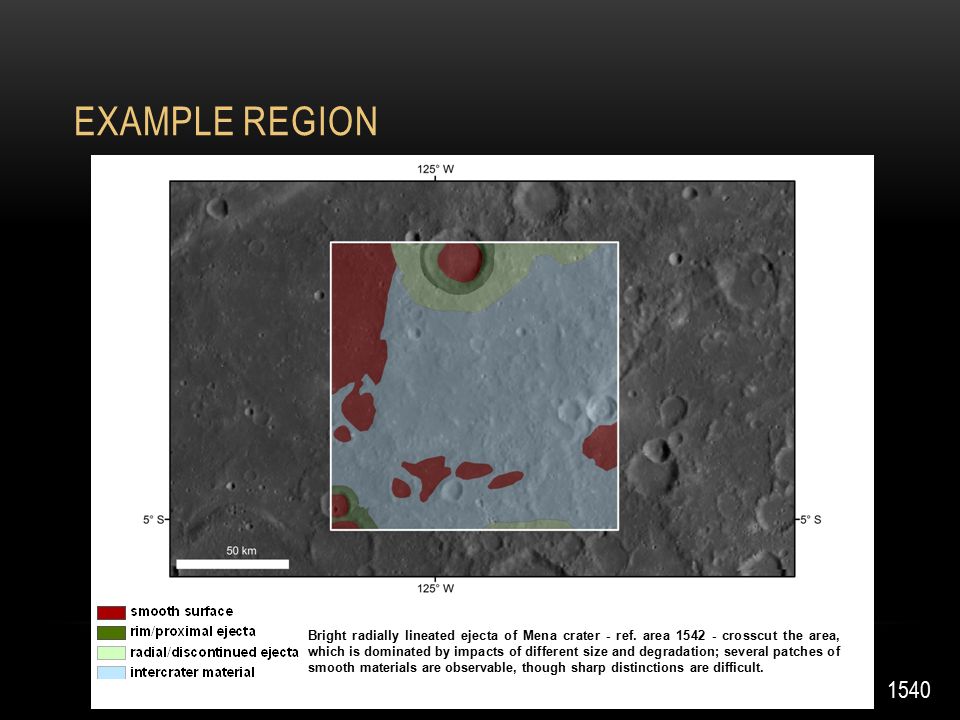Click the bottom '125° W' longitude label
This screenshot has width=960, height=720.
pos(436,589)
